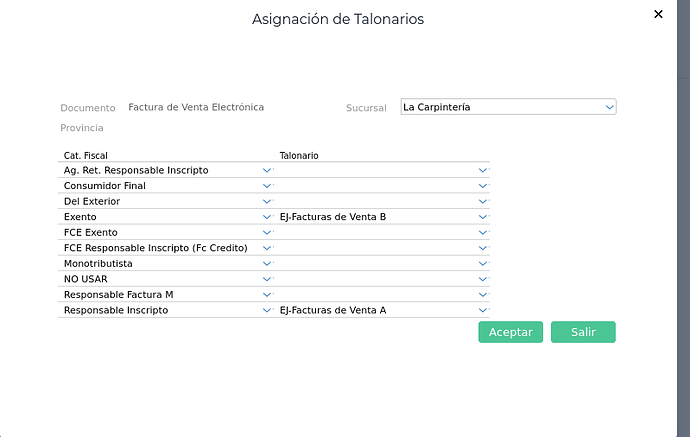Screen dimensions: 690x437
Task: Open Talonario dropdown for Monotributista row
Action: [x=482, y=264]
